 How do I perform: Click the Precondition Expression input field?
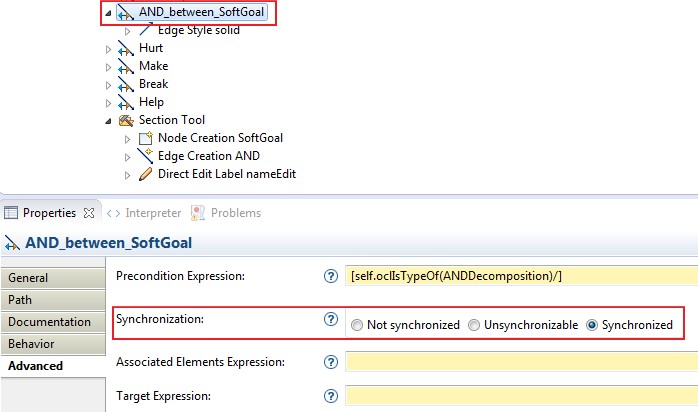[x=520, y=276]
